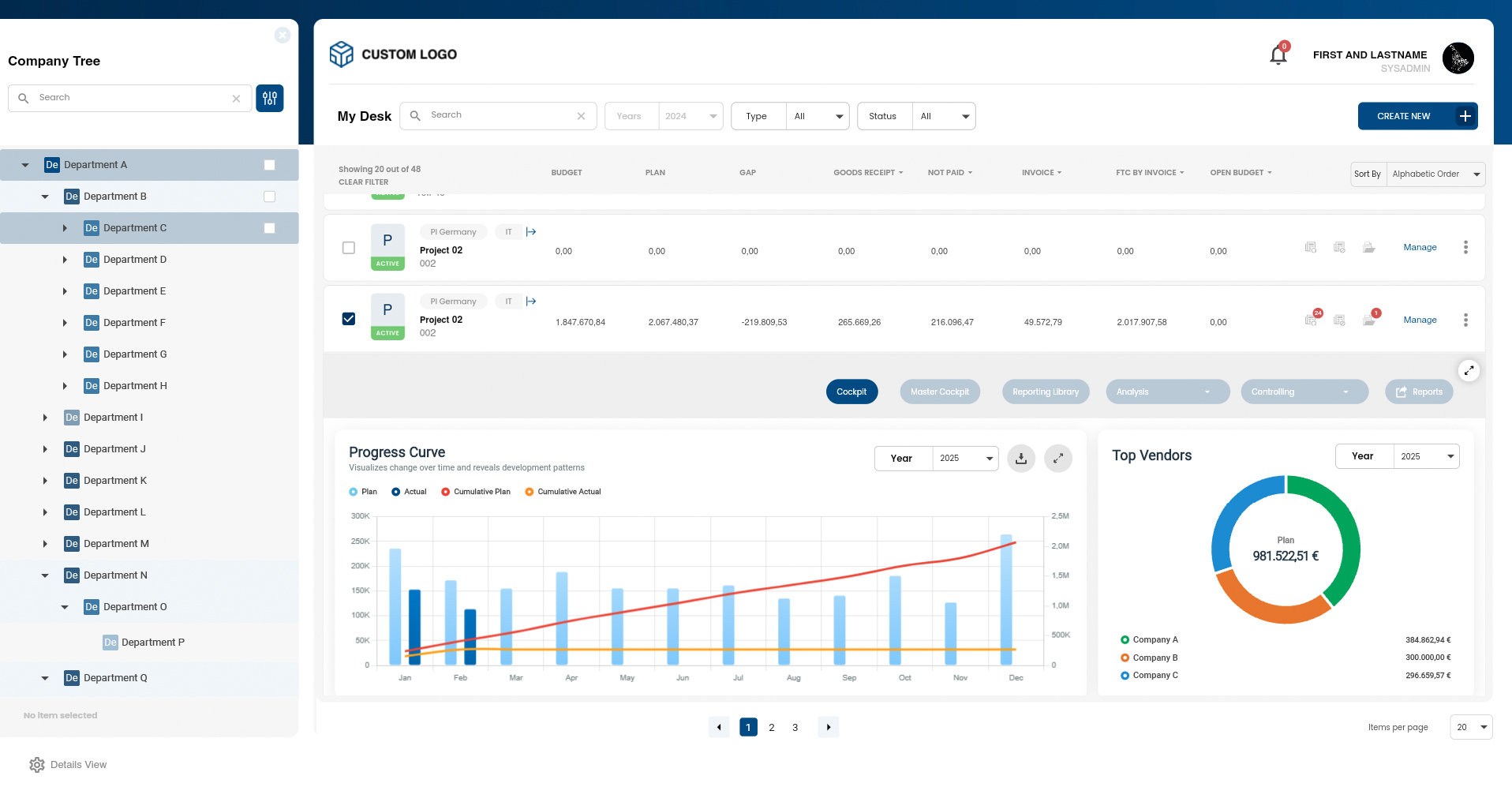The image size is (1512, 787).
Task: Expand the Department D tree node
Action: tap(65, 260)
